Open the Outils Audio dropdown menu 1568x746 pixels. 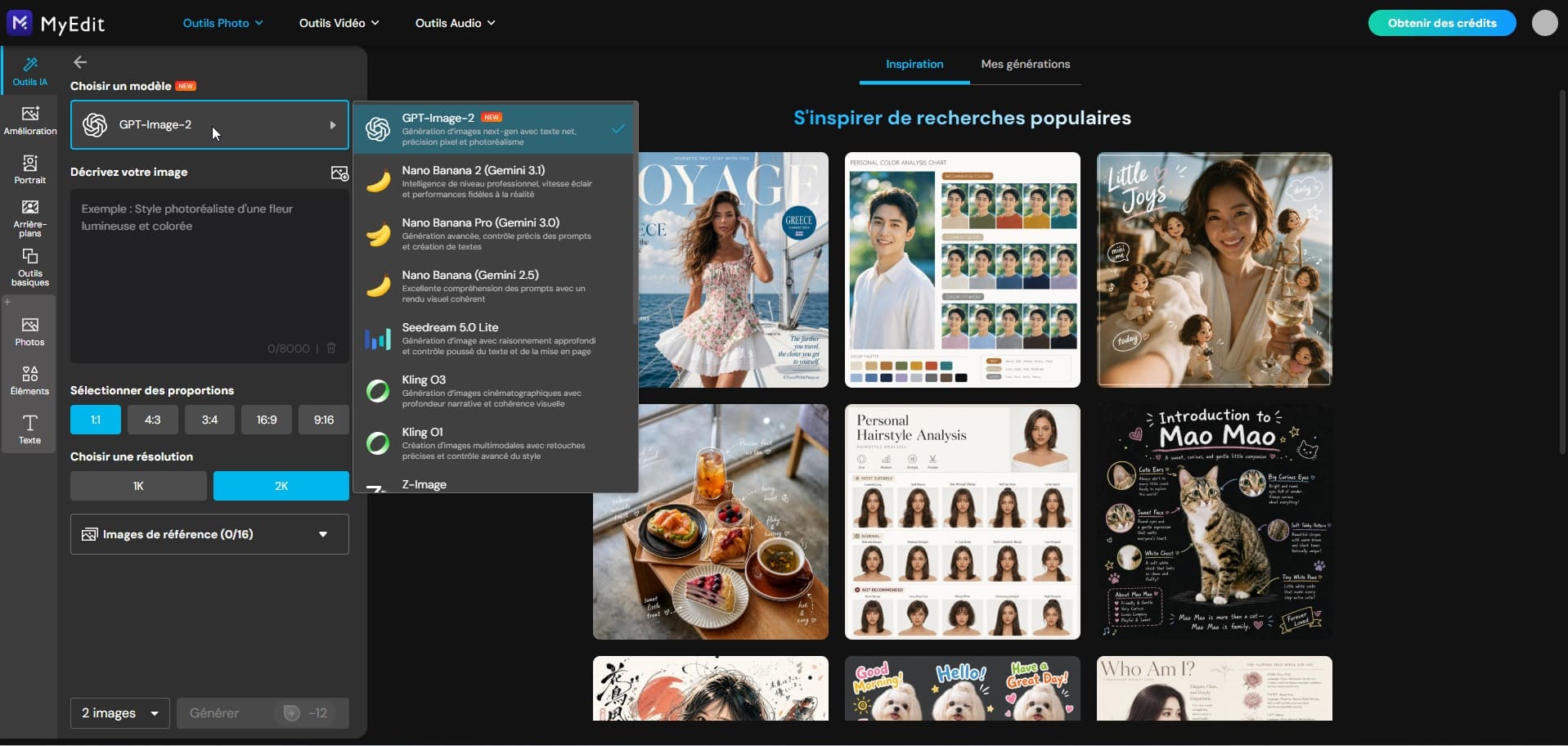[x=455, y=23]
